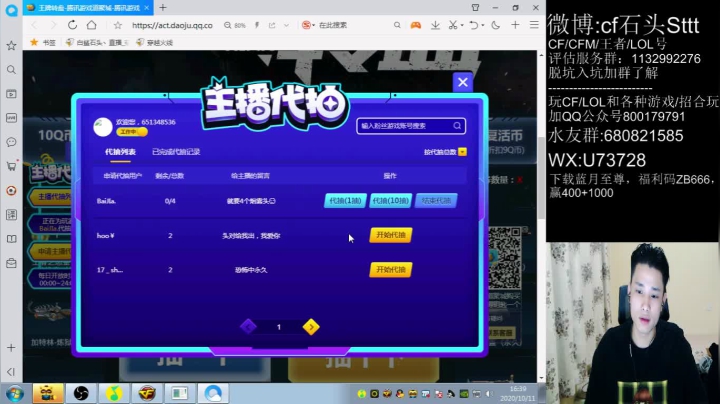Screen dimensions: 720x404
Task: Open the sidebar shopping cart icon
Action: (11, 166)
